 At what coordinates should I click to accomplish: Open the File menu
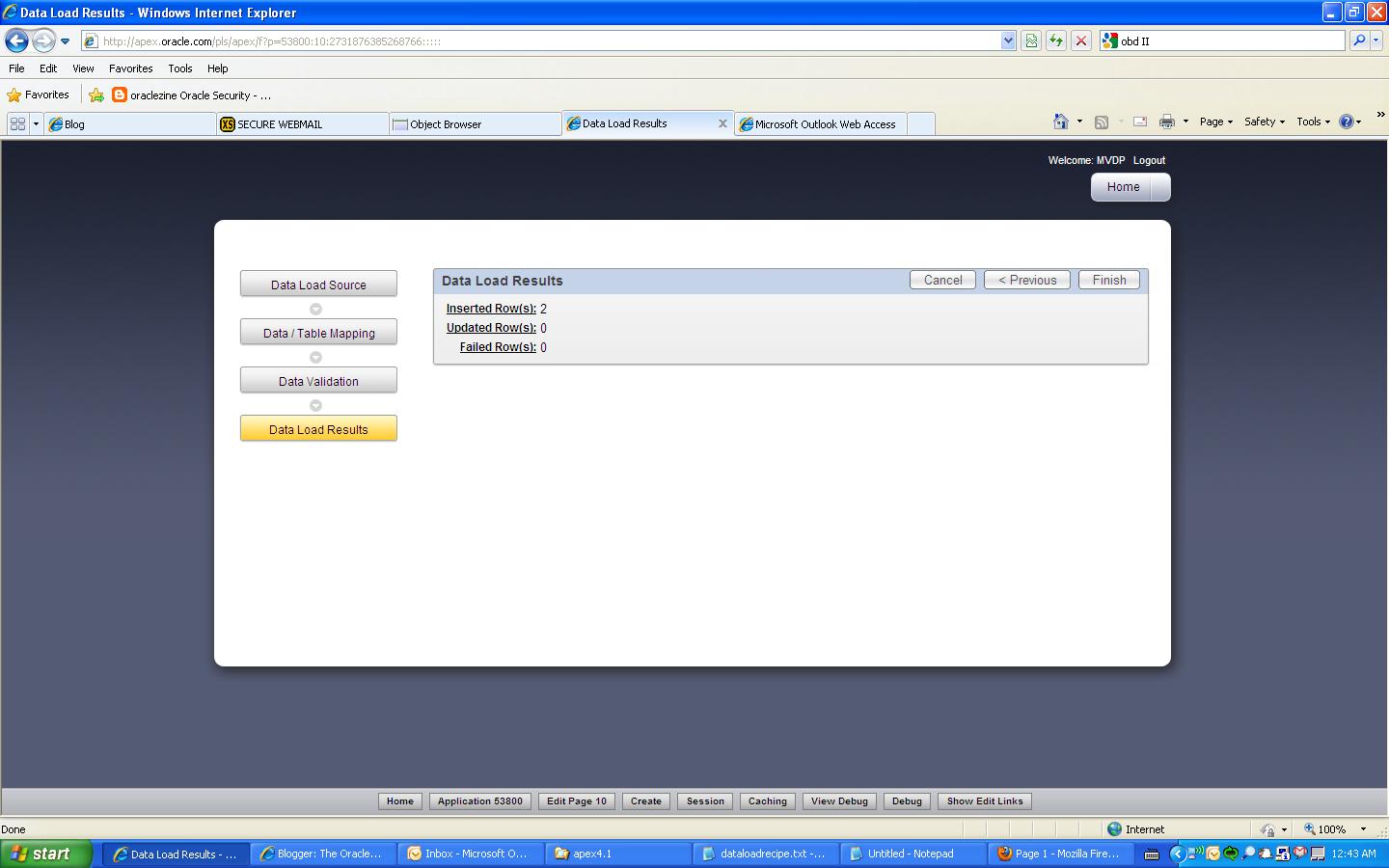pos(15,68)
